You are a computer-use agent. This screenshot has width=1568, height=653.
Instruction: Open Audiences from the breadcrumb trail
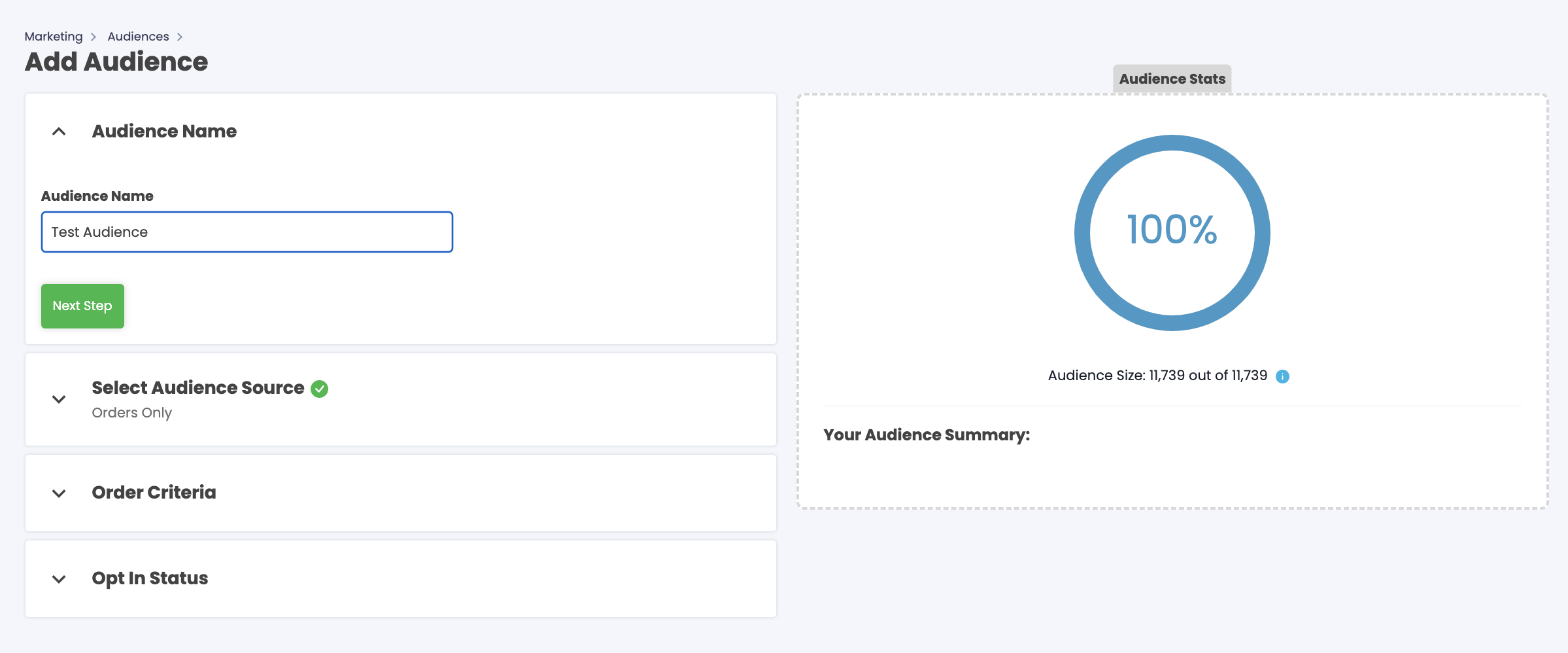tap(137, 36)
